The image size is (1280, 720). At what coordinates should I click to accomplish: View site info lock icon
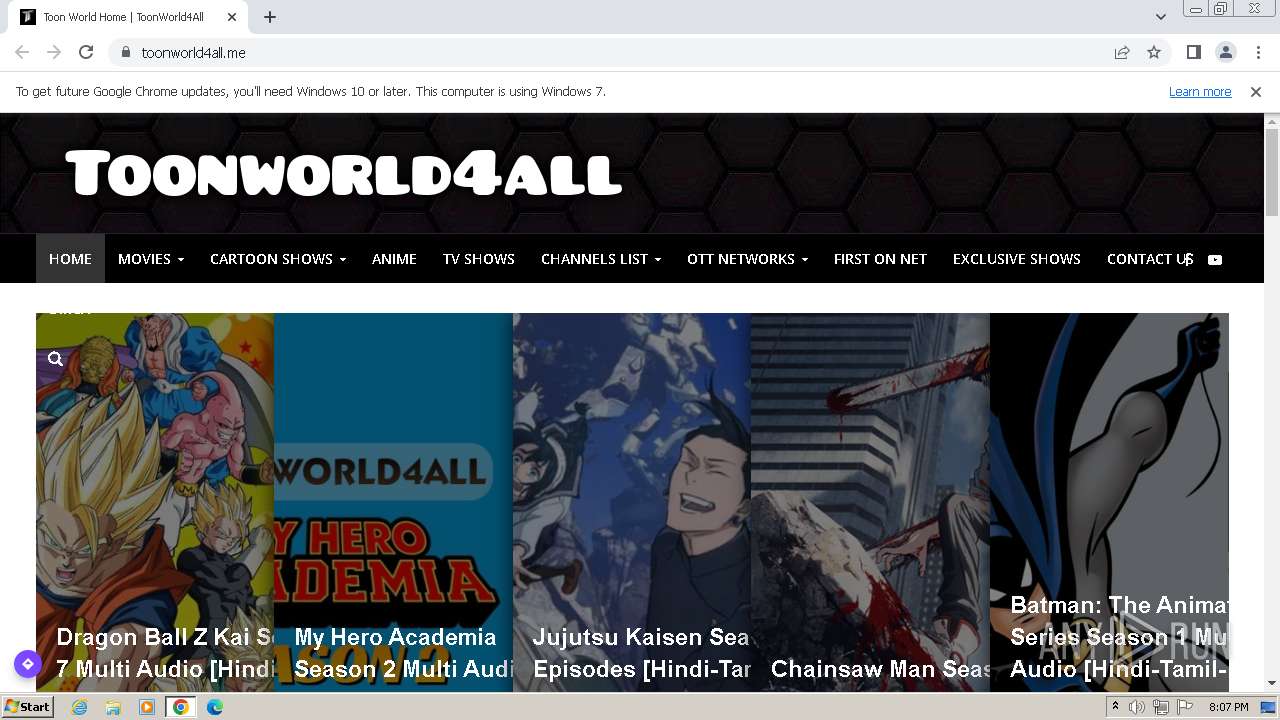125,52
